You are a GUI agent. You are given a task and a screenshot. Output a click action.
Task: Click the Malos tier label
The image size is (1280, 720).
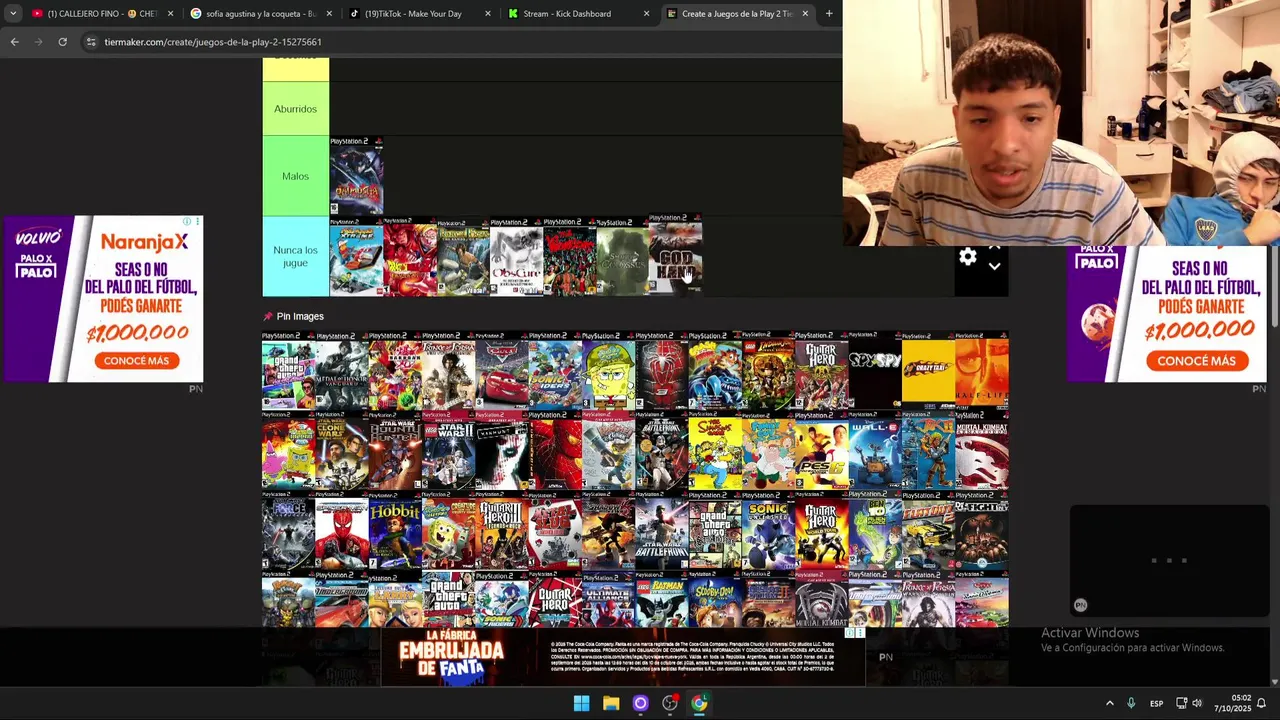tap(295, 176)
